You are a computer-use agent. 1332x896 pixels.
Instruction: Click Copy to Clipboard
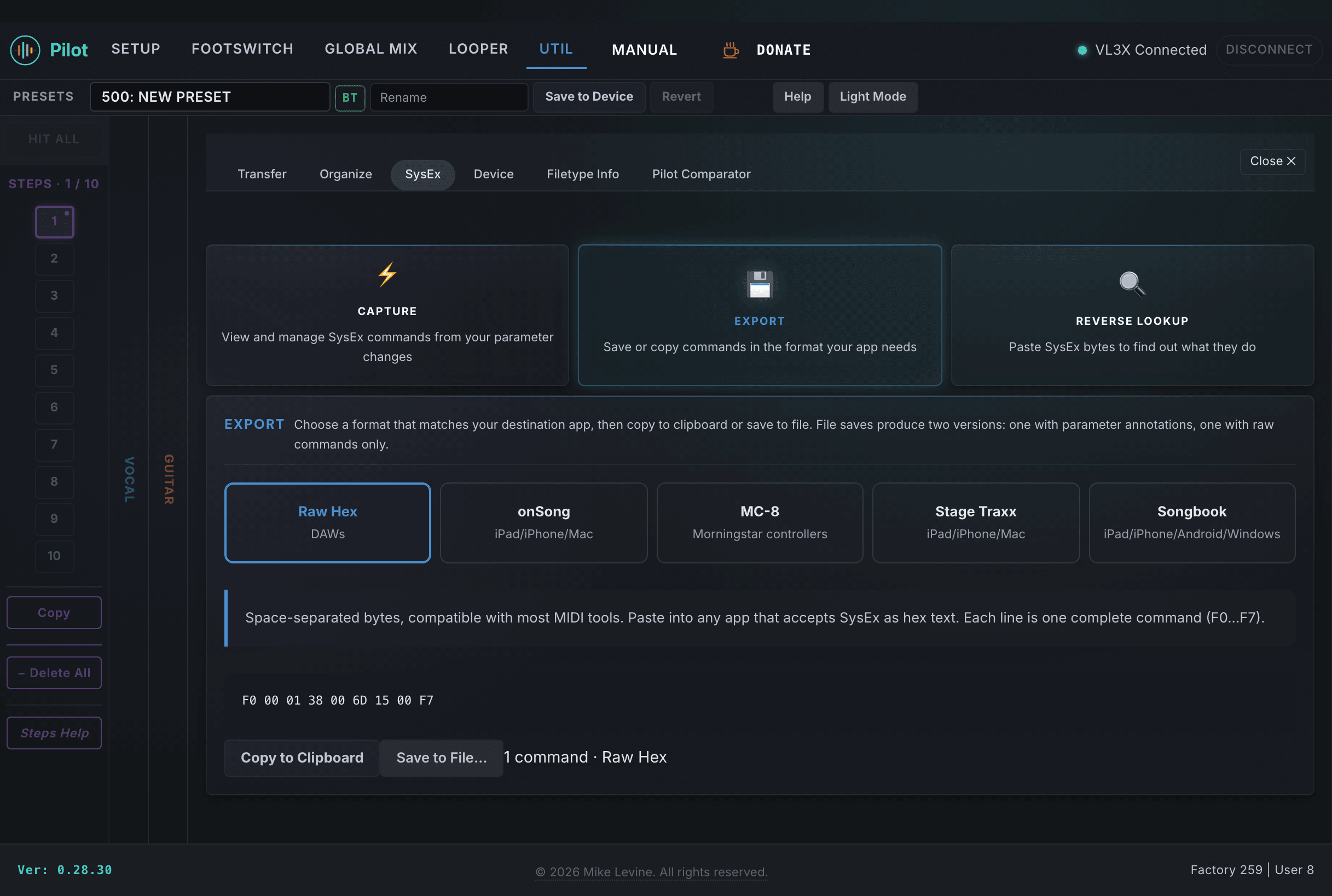click(302, 758)
